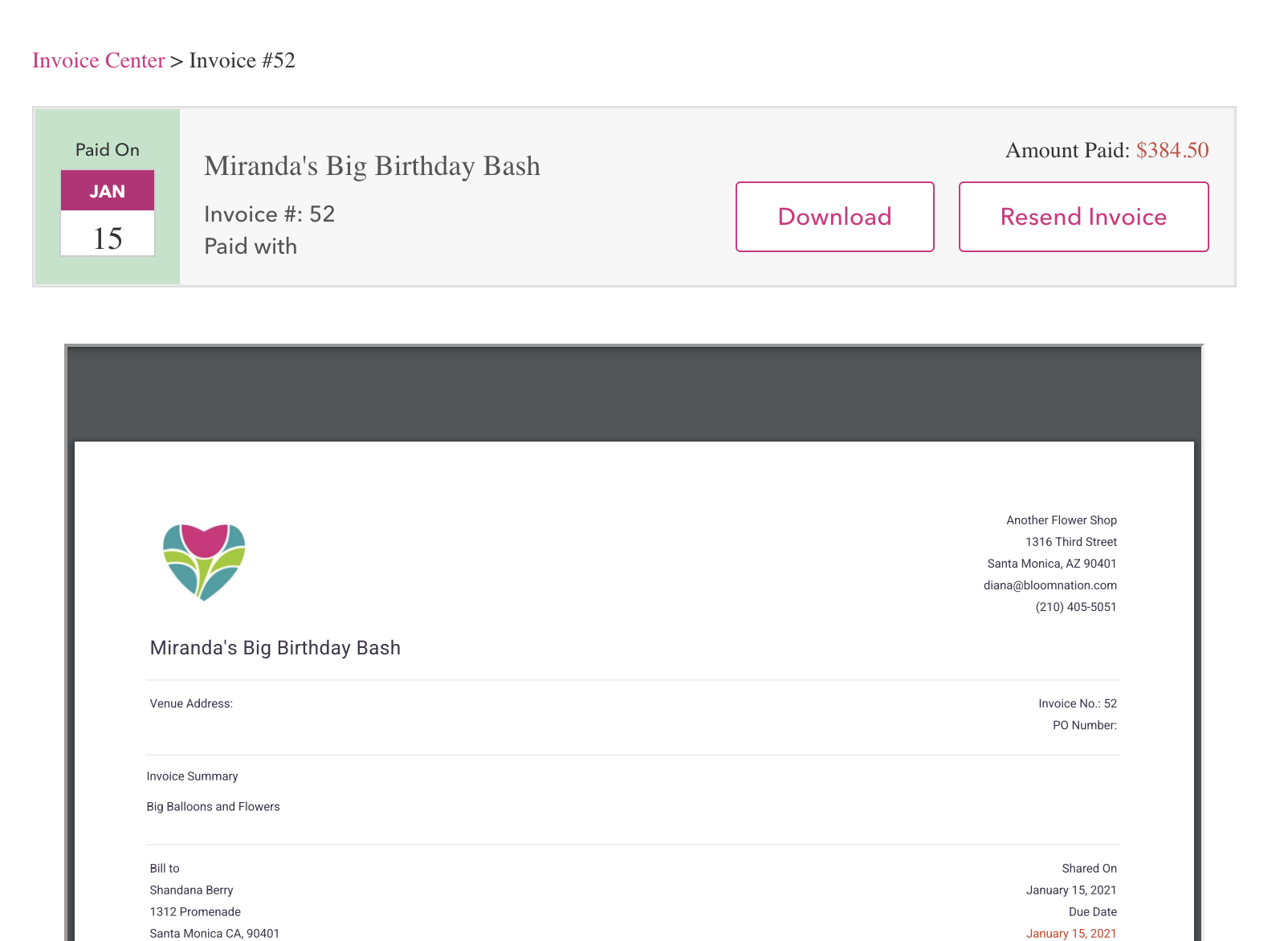Screen dimensions: 1288x941
Task: Select the Amount Paid $384.50 value
Action: 1172,150
